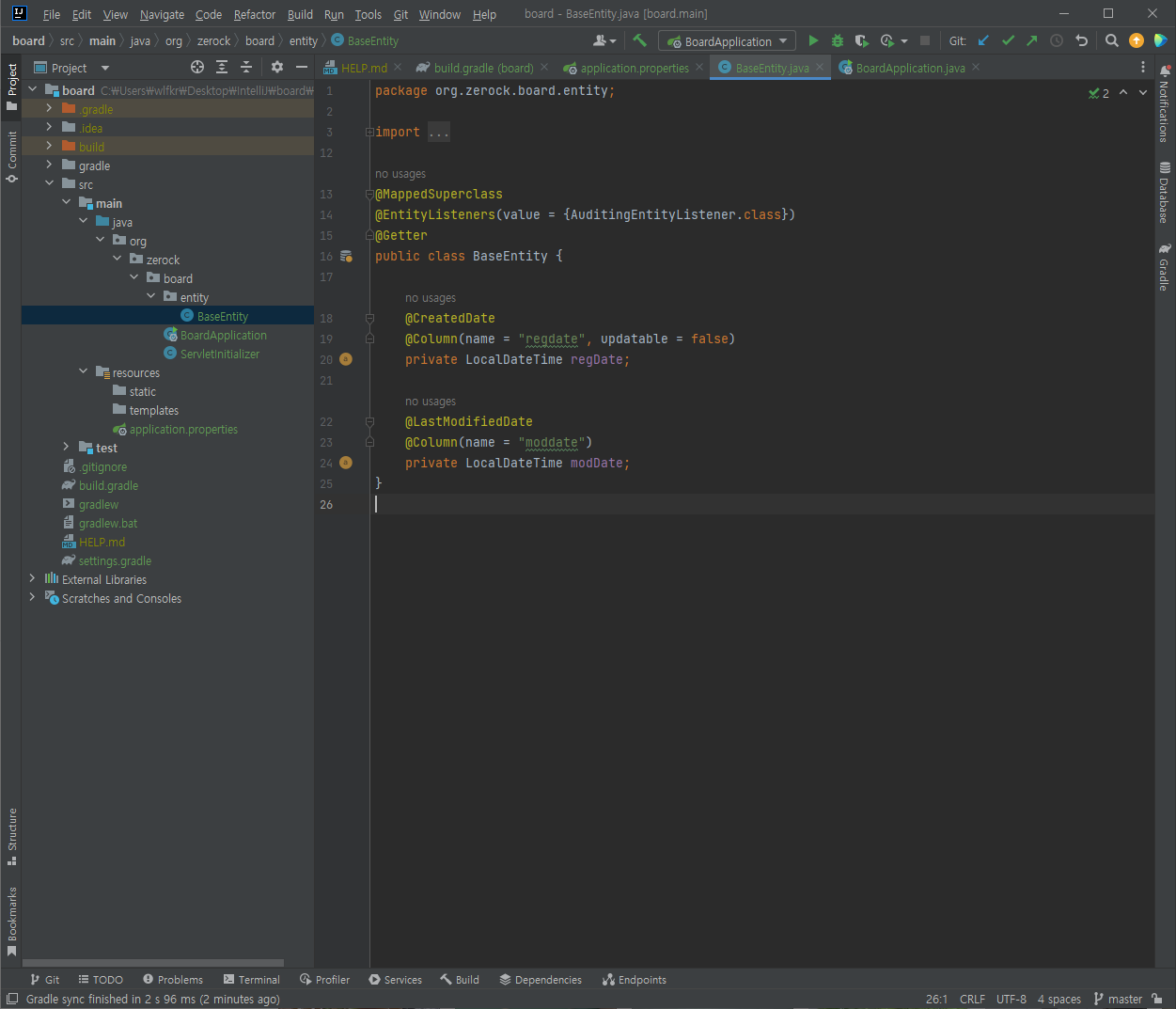1176x1009 pixels.
Task: Open the editor tabs more-options menu
Action: [x=1143, y=67]
